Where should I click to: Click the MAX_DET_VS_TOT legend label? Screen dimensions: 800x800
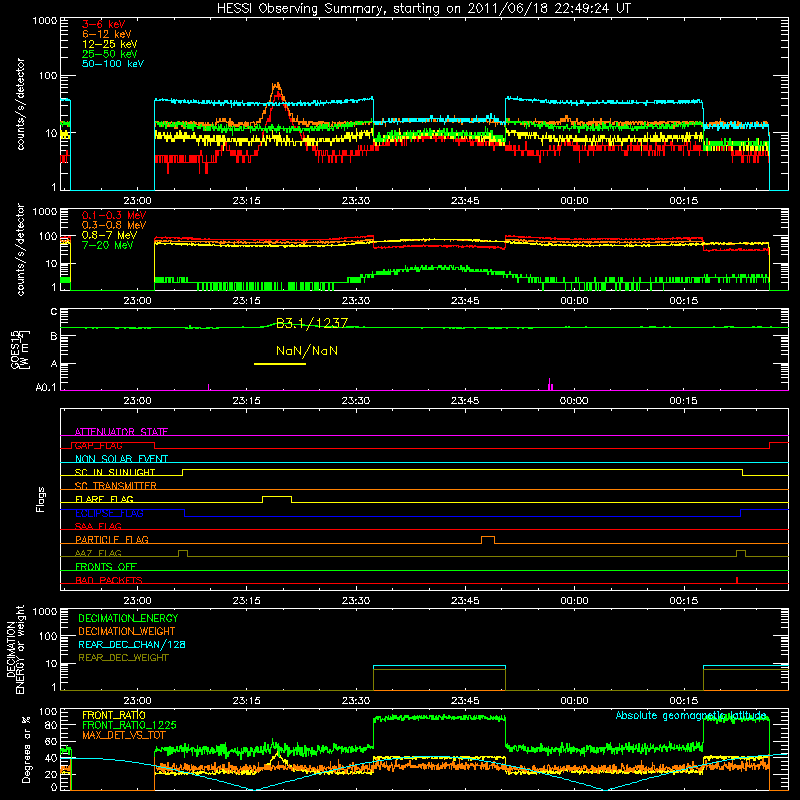coord(124,735)
